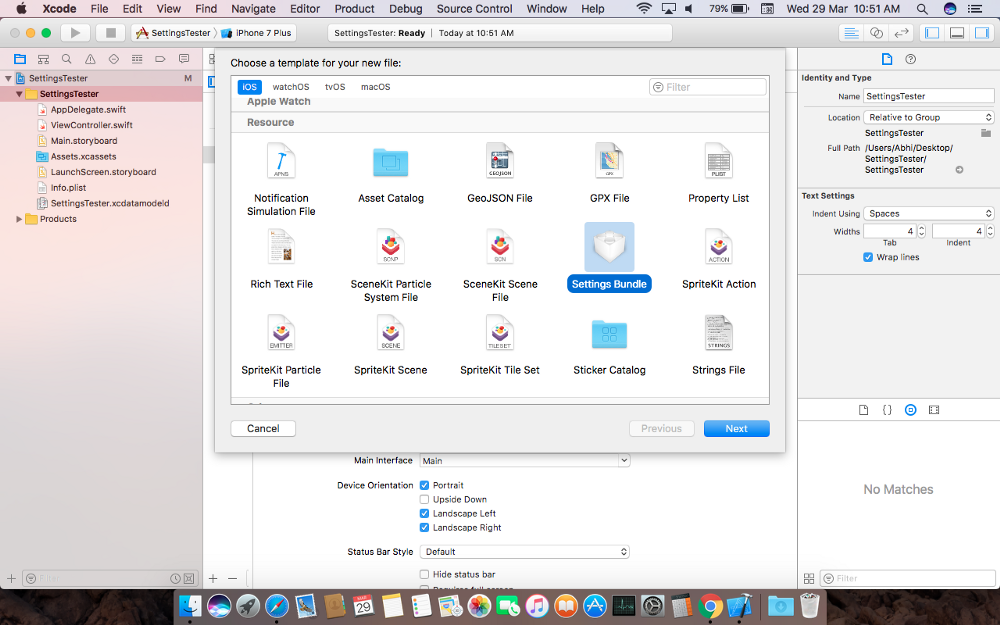Open the Project navigator folder icon
This screenshot has width=1000, height=625.
tap(20, 59)
